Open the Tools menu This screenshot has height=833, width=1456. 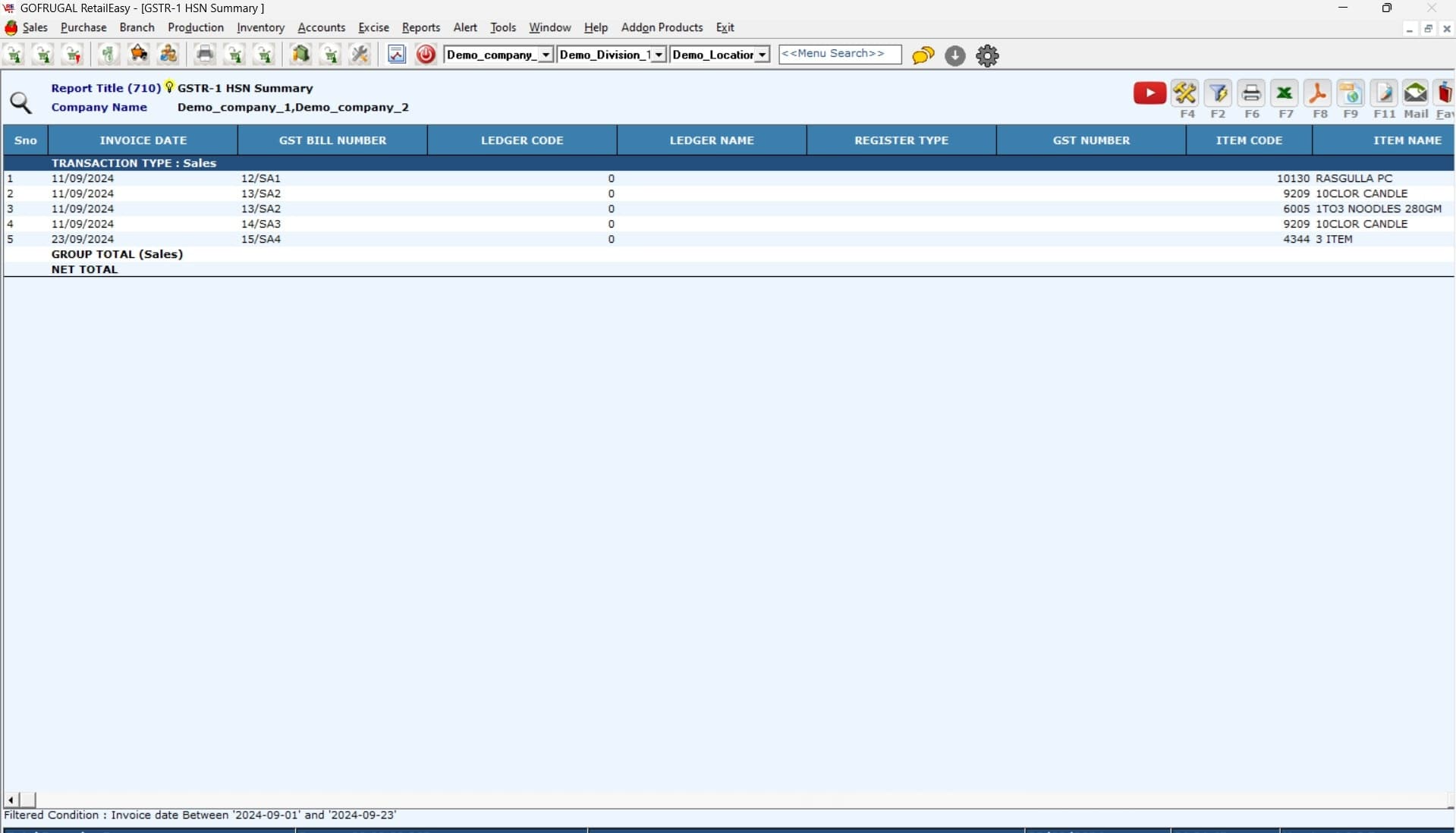[x=503, y=27]
